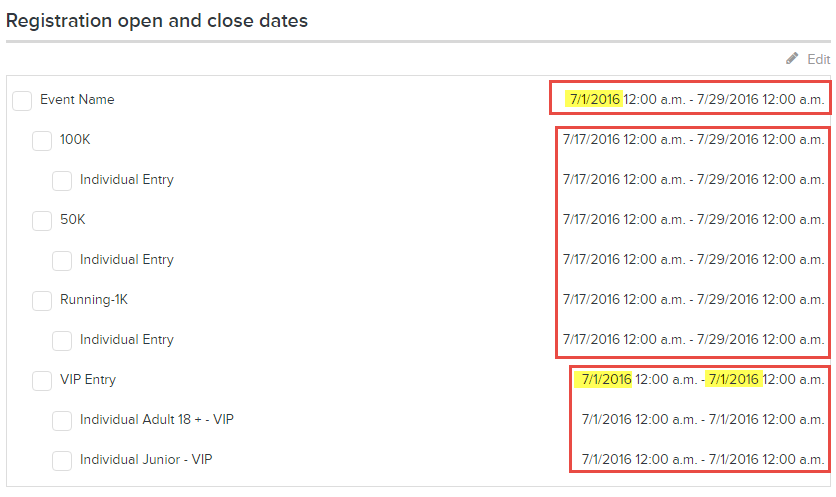This screenshot has height=497, width=836.
Task: Click the pencil edit icon
Action: [x=792, y=58]
